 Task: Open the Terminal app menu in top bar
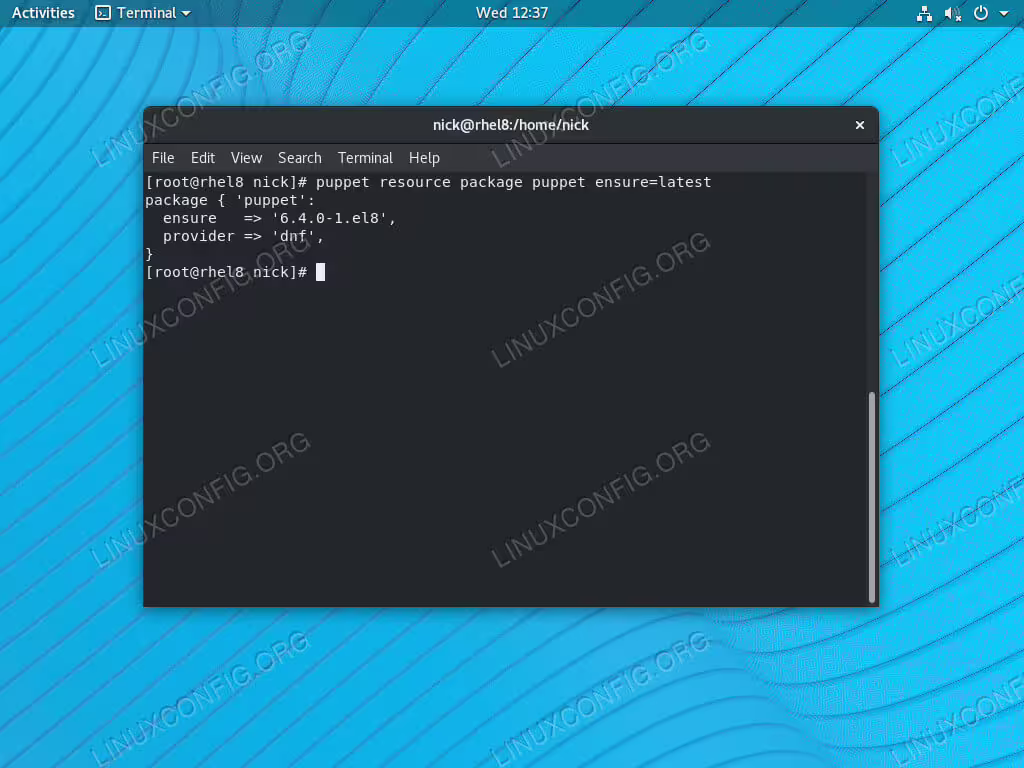(143, 13)
